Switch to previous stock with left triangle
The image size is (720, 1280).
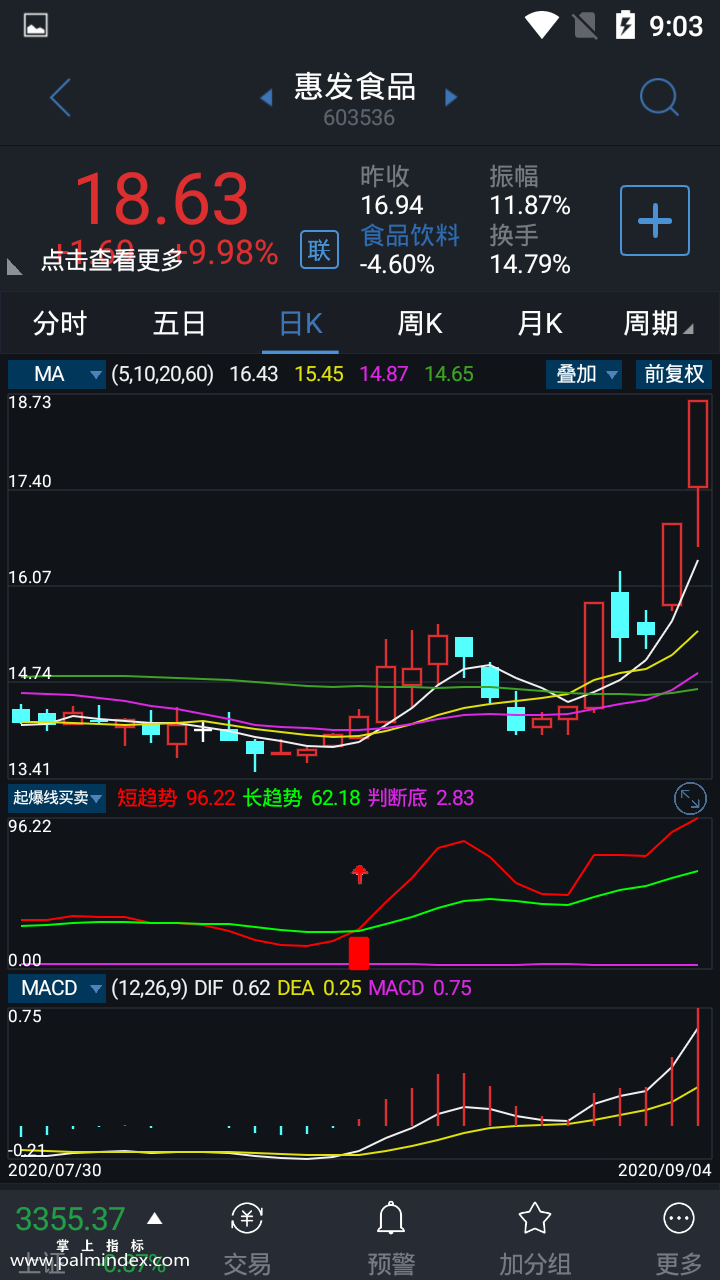tap(266, 97)
